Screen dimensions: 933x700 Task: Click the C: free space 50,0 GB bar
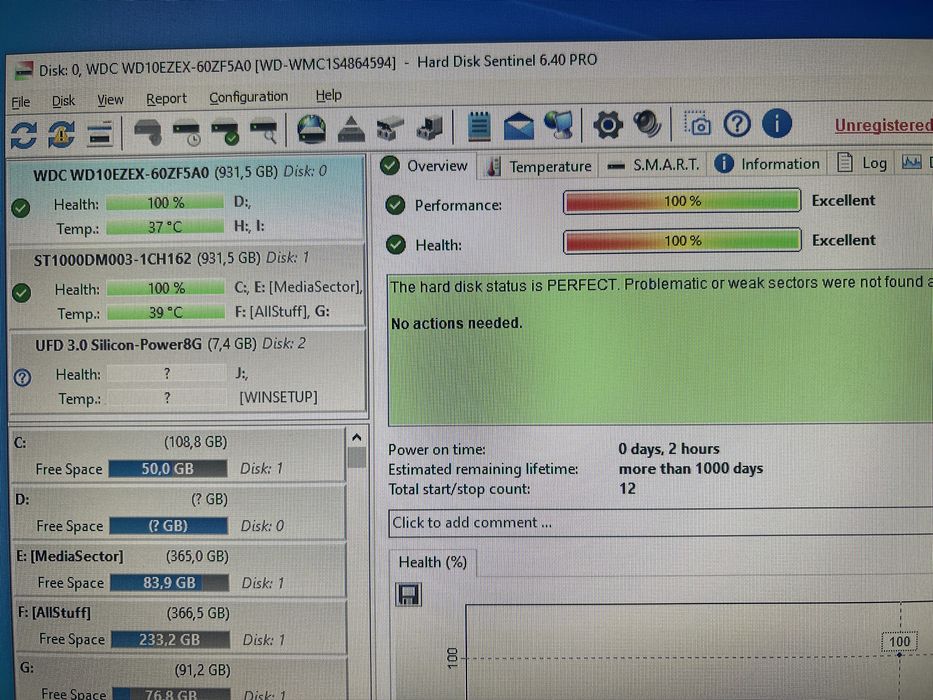click(168, 468)
